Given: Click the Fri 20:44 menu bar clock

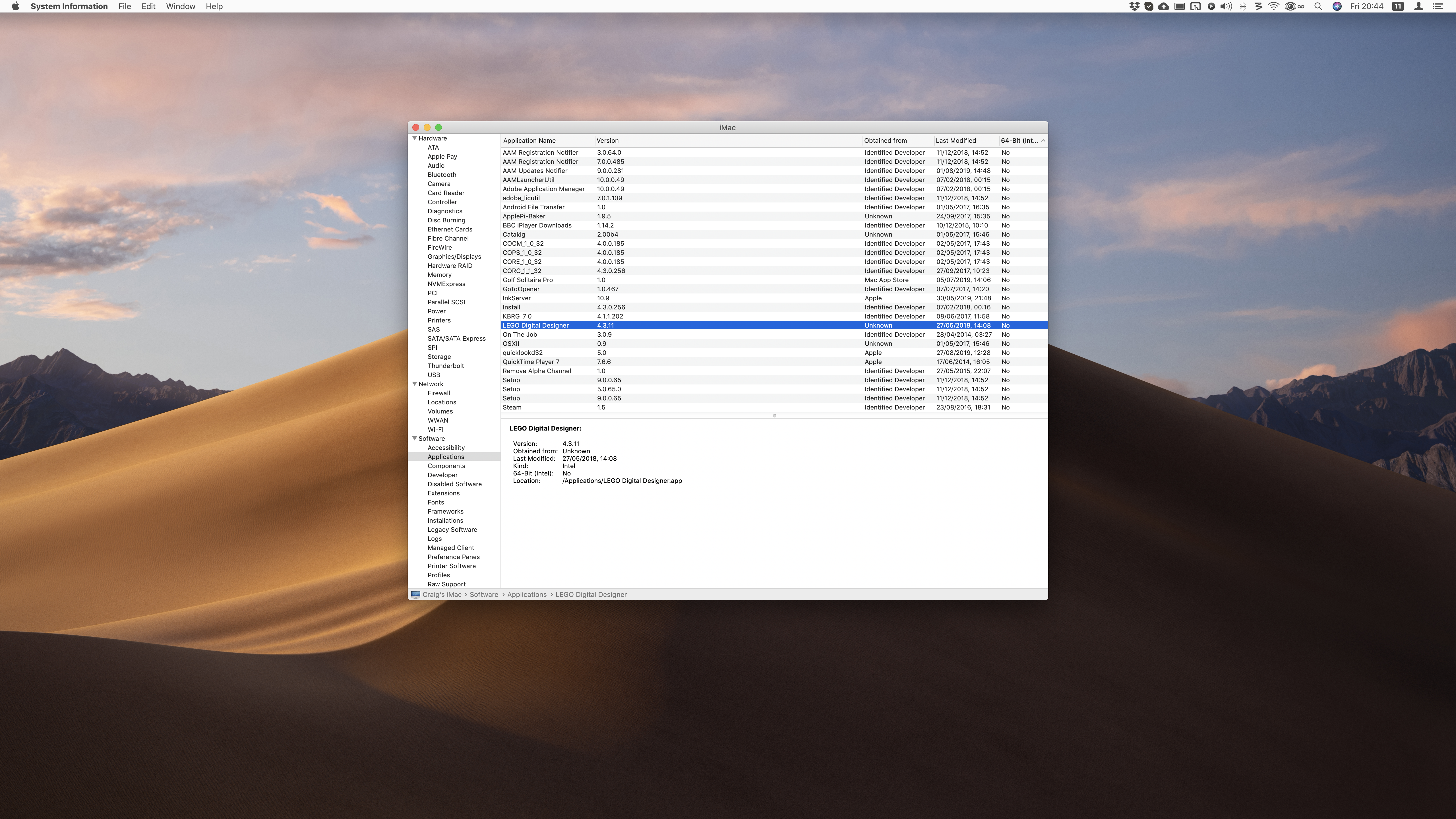Looking at the screenshot, I should tap(1366, 6).
